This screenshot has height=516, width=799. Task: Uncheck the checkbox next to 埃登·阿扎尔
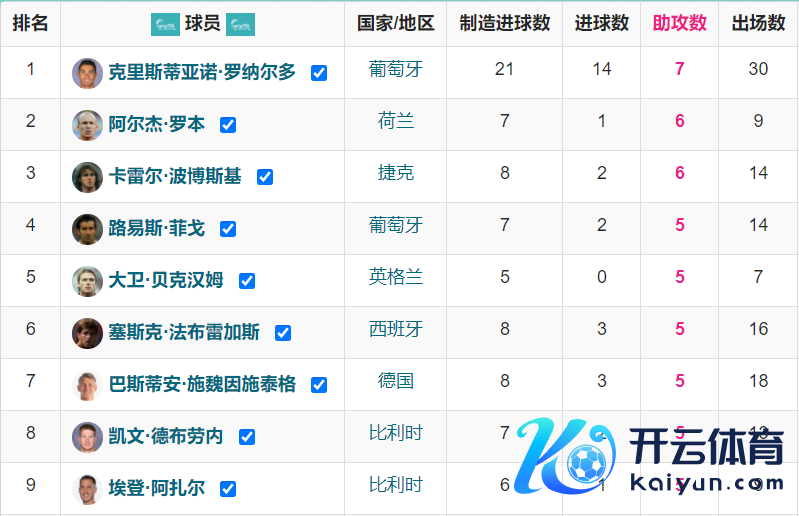click(x=228, y=489)
